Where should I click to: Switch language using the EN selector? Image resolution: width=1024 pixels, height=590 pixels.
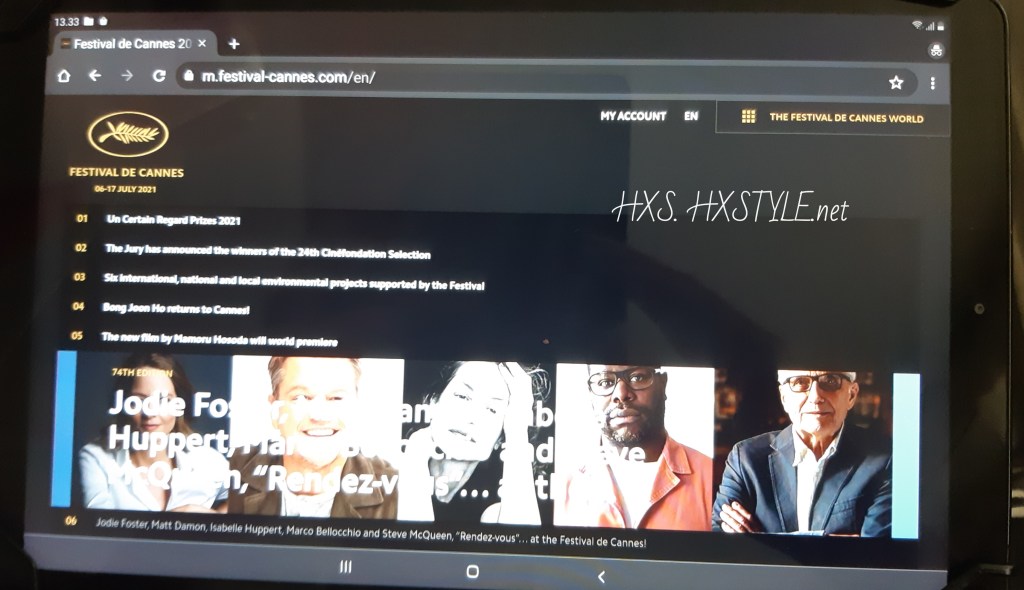click(x=690, y=116)
